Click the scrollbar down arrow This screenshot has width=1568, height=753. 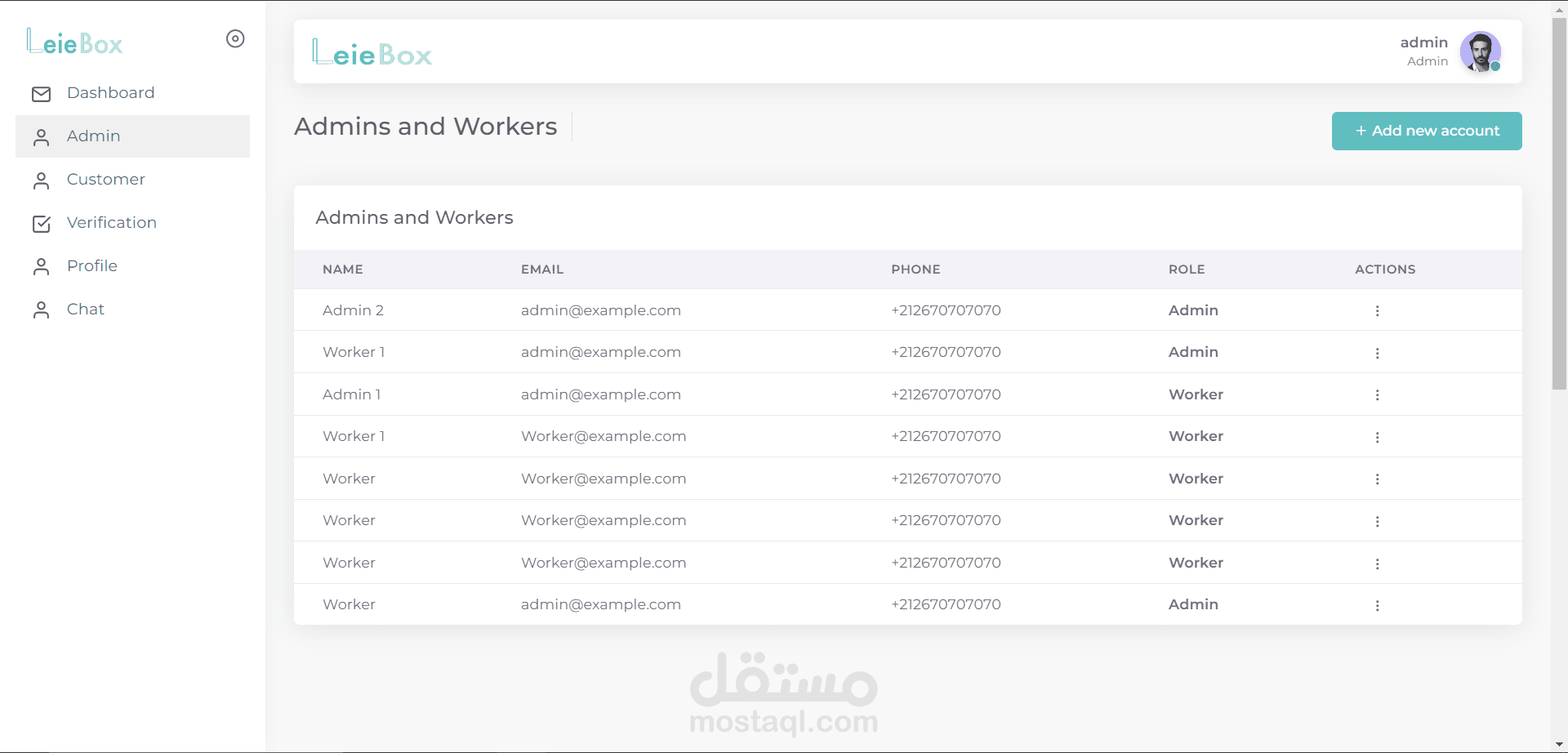click(x=1559, y=746)
